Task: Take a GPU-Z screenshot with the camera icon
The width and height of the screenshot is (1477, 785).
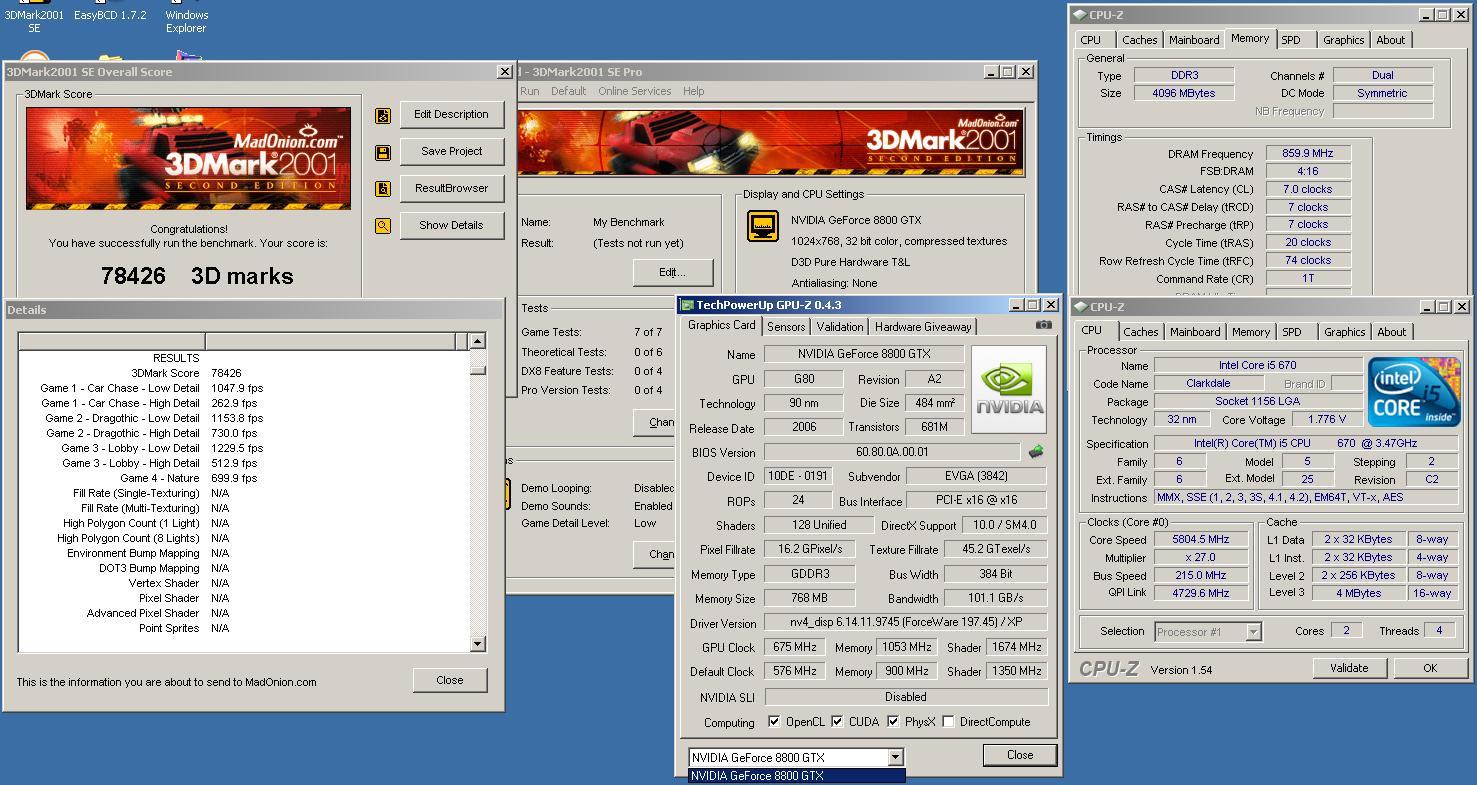Action: tap(1044, 325)
